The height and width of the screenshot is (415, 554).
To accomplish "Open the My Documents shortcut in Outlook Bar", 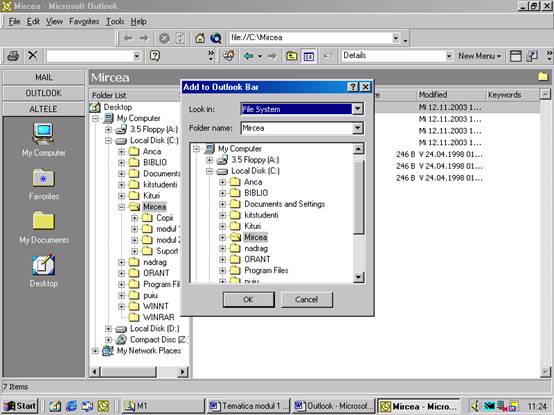I will [44, 228].
